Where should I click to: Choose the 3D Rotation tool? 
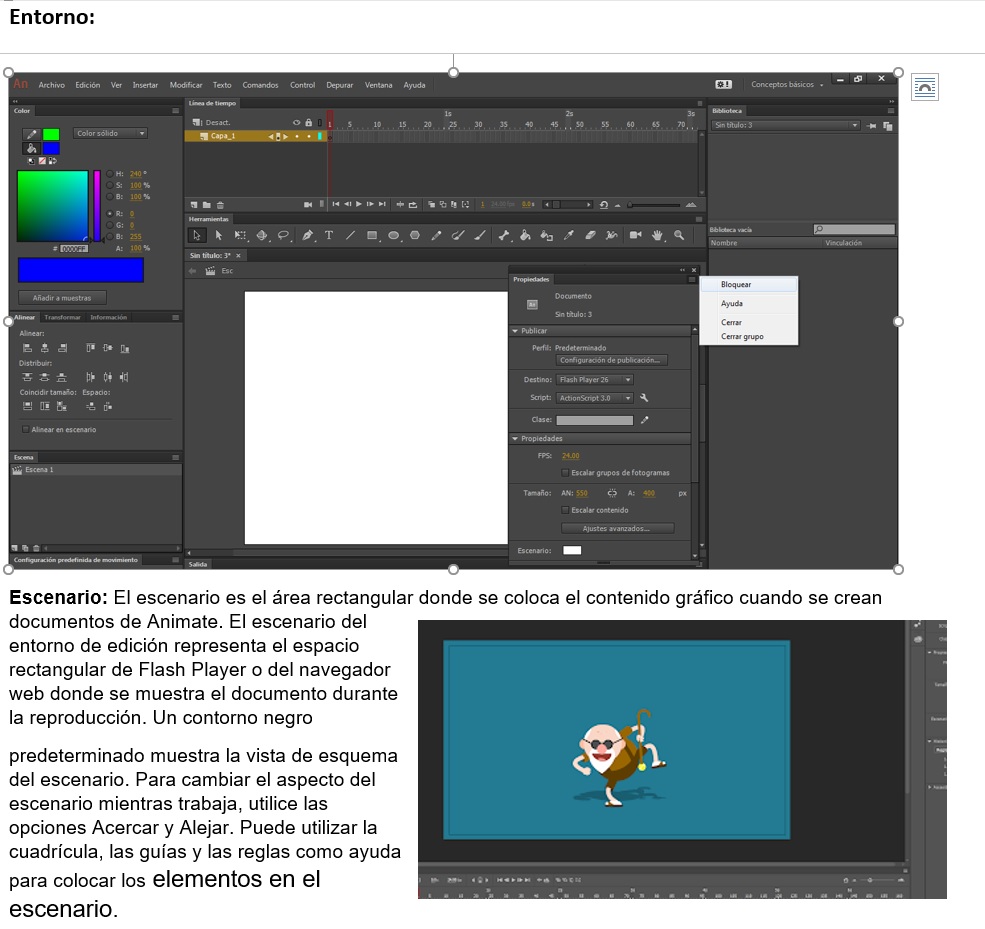pos(261,236)
